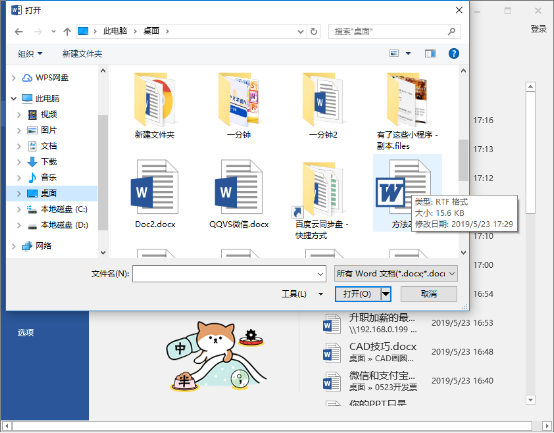Click the navigation pane scrollbar down arrow
554x433 pixels.
(103, 253)
